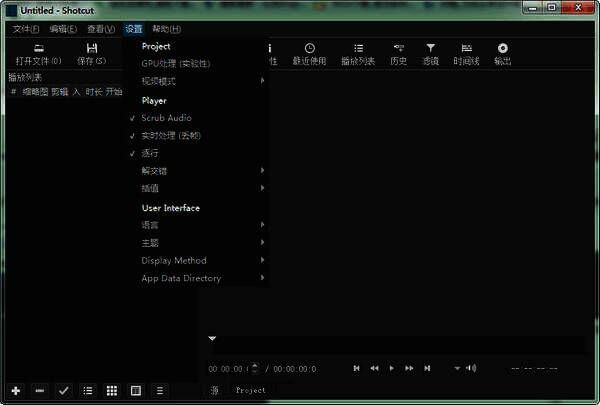600x405 pixels.
Task: Click the in/out point readout dashes
Action: pyautogui.click(x=534, y=369)
